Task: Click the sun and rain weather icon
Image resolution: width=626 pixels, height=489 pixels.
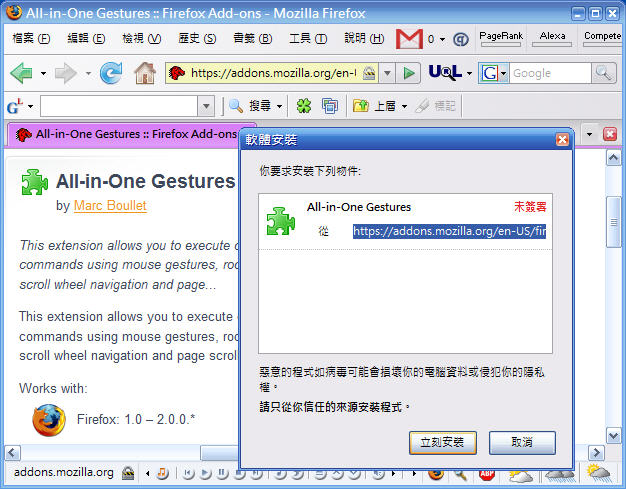Action: (x=598, y=473)
